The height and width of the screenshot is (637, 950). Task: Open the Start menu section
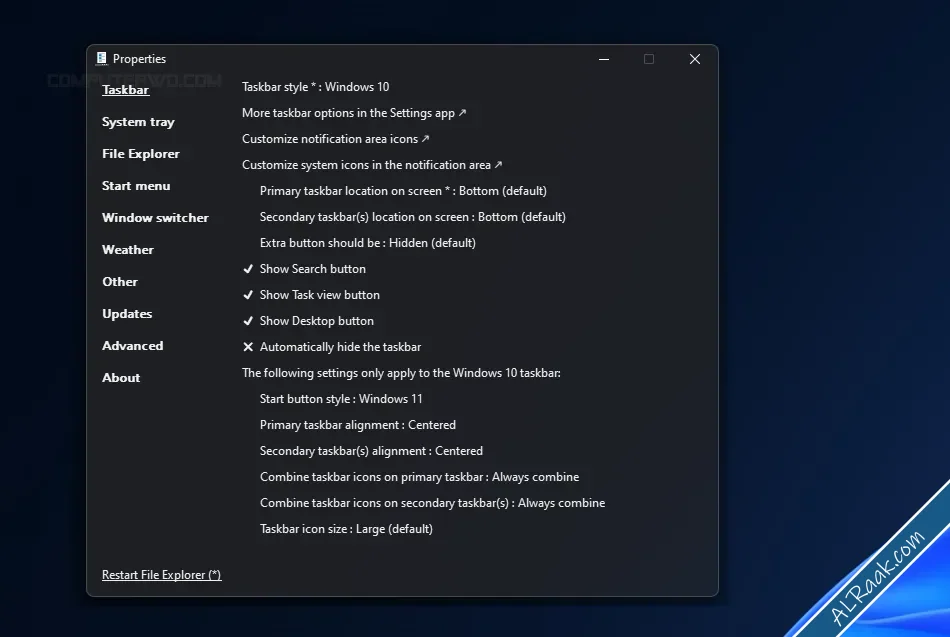[136, 186]
